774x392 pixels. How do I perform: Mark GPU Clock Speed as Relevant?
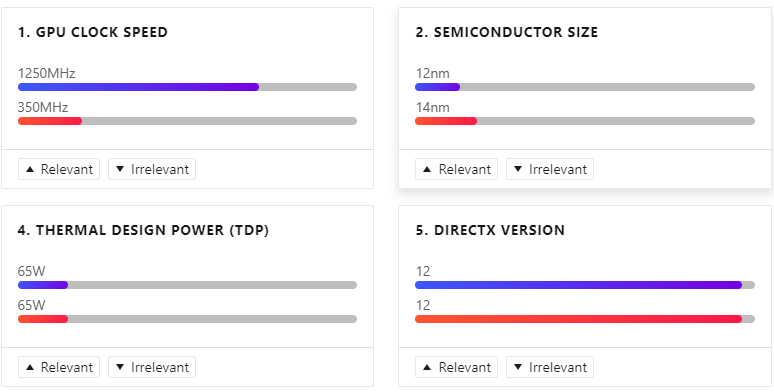click(59, 169)
